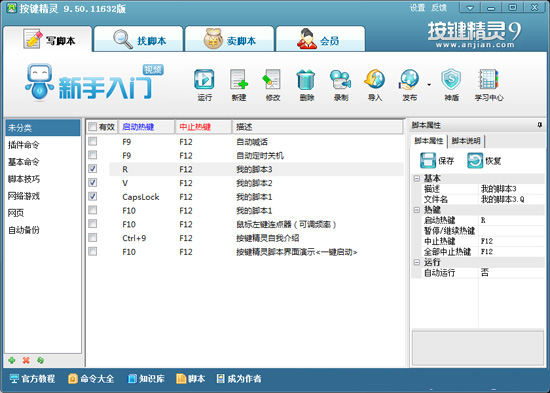Open the 修改 (Edit) script icon
The width and height of the screenshot is (550, 393).
[272, 80]
